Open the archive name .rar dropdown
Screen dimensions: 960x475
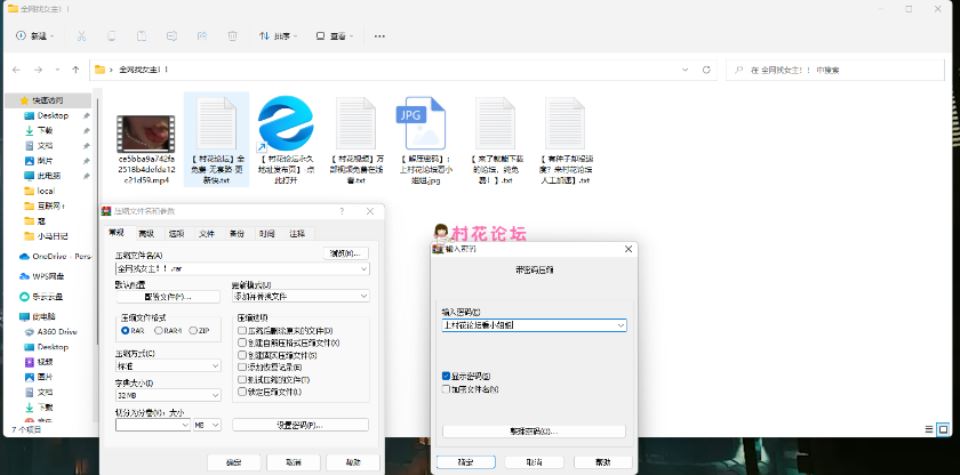364,269
